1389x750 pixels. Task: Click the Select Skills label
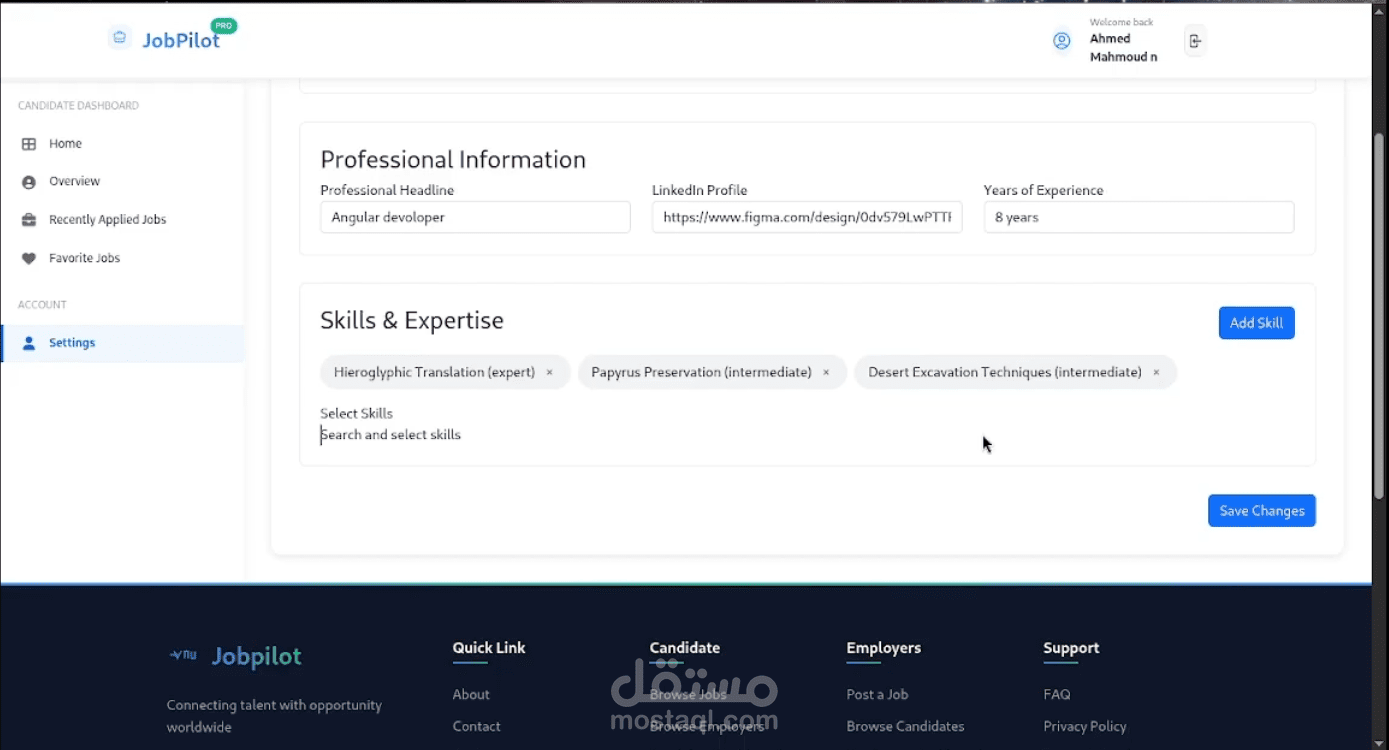click(x=356, y=413)
